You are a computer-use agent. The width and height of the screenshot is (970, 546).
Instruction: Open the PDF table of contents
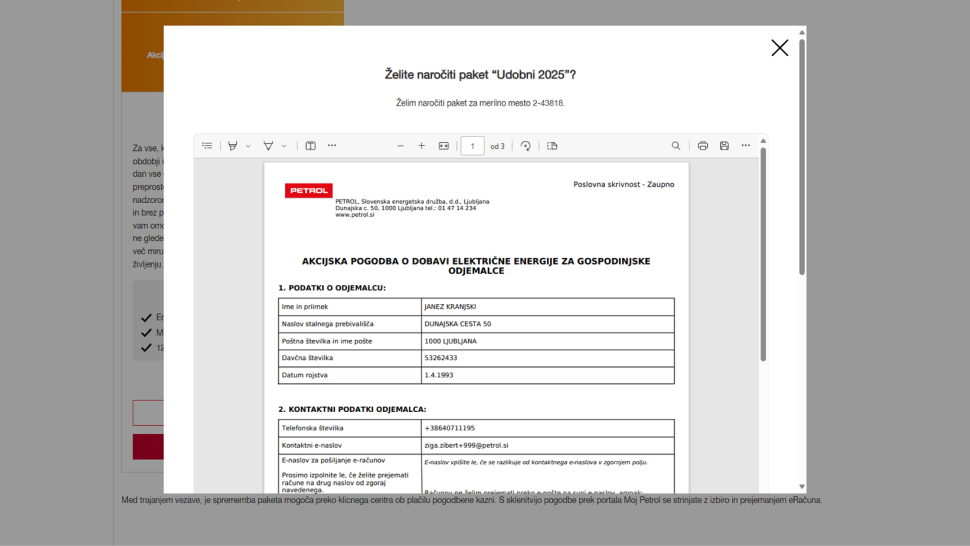tap(207, 146)
